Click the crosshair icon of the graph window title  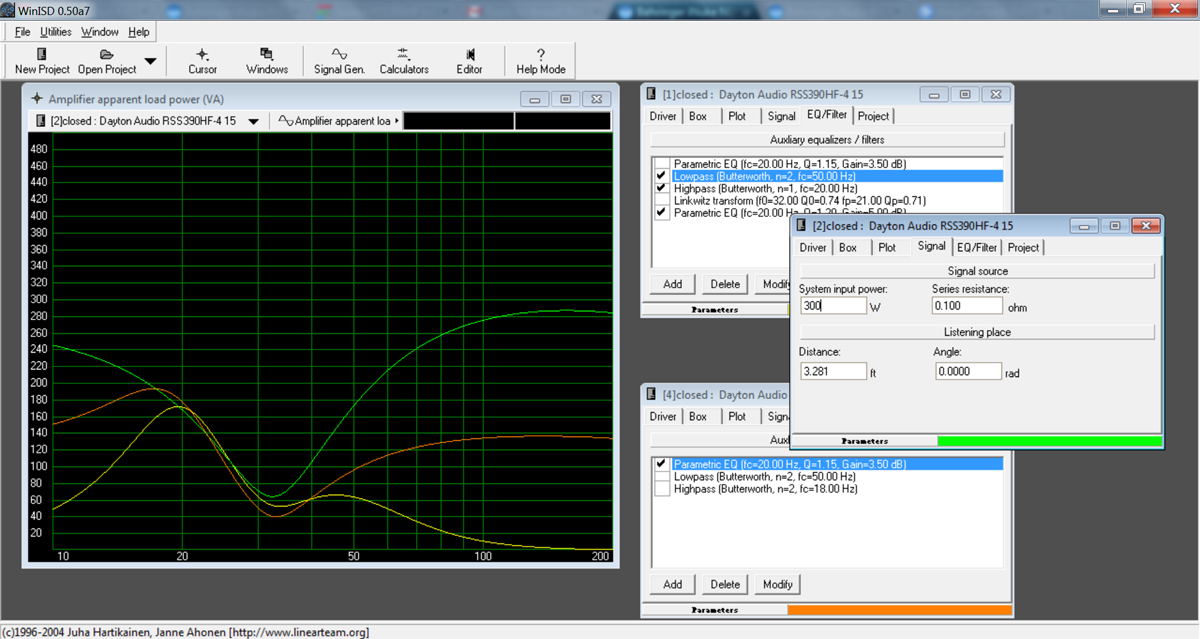[37, 99]
